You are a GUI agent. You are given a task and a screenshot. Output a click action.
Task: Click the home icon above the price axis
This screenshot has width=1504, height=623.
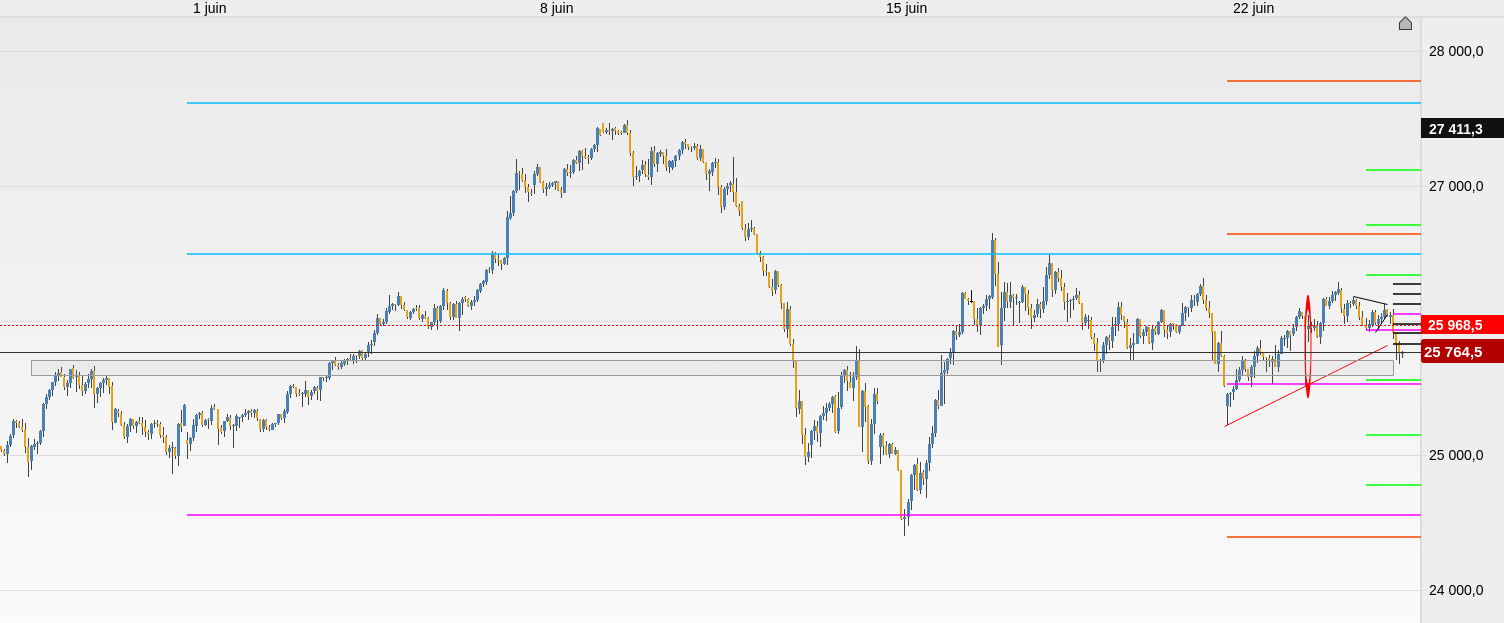1405,24
